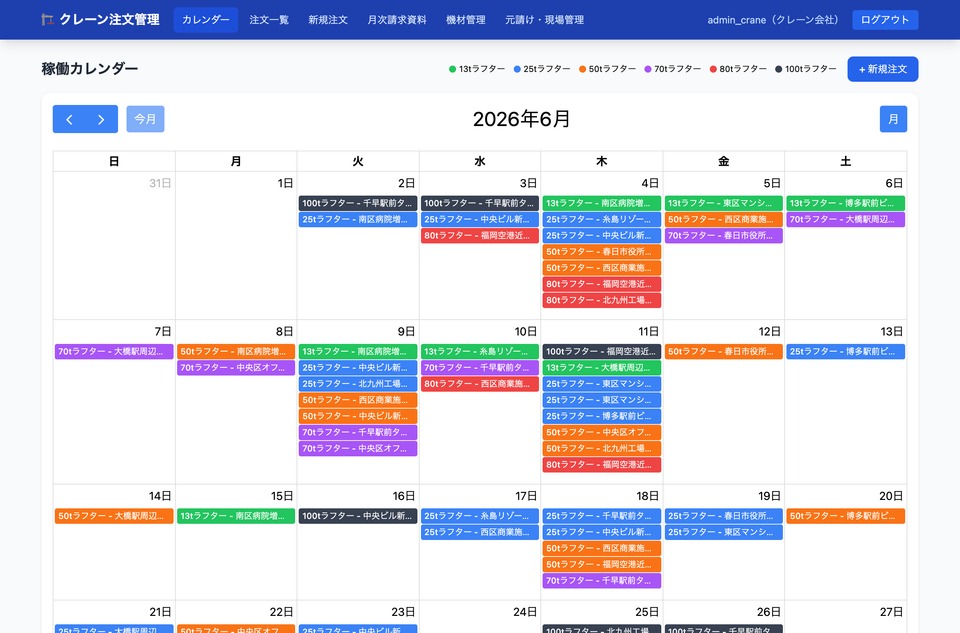
Task: Open 70tラフター 大橋駅周辺 event on June 7
Action: click(114, 351)
